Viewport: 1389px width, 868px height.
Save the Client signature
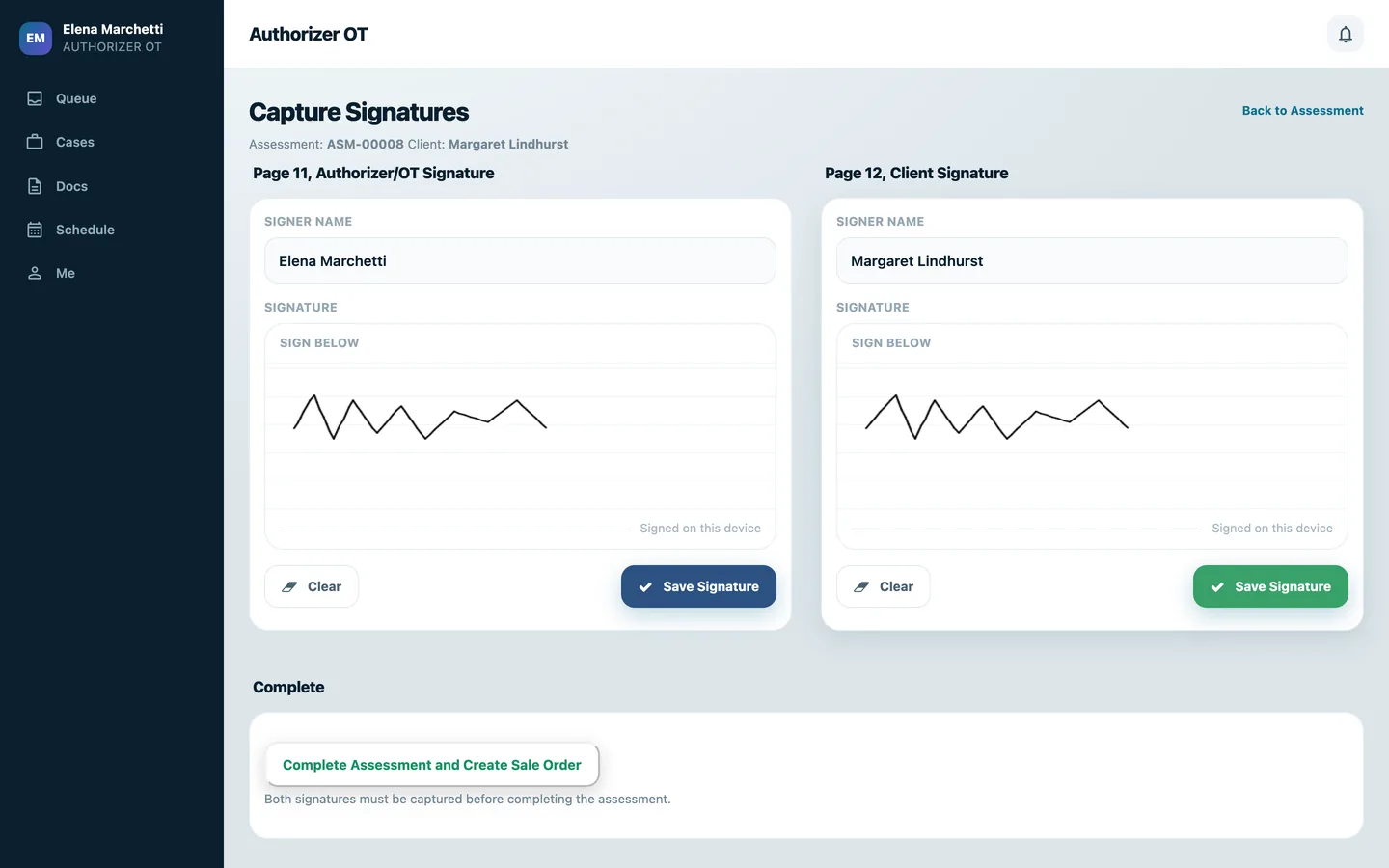(1270, 586)
